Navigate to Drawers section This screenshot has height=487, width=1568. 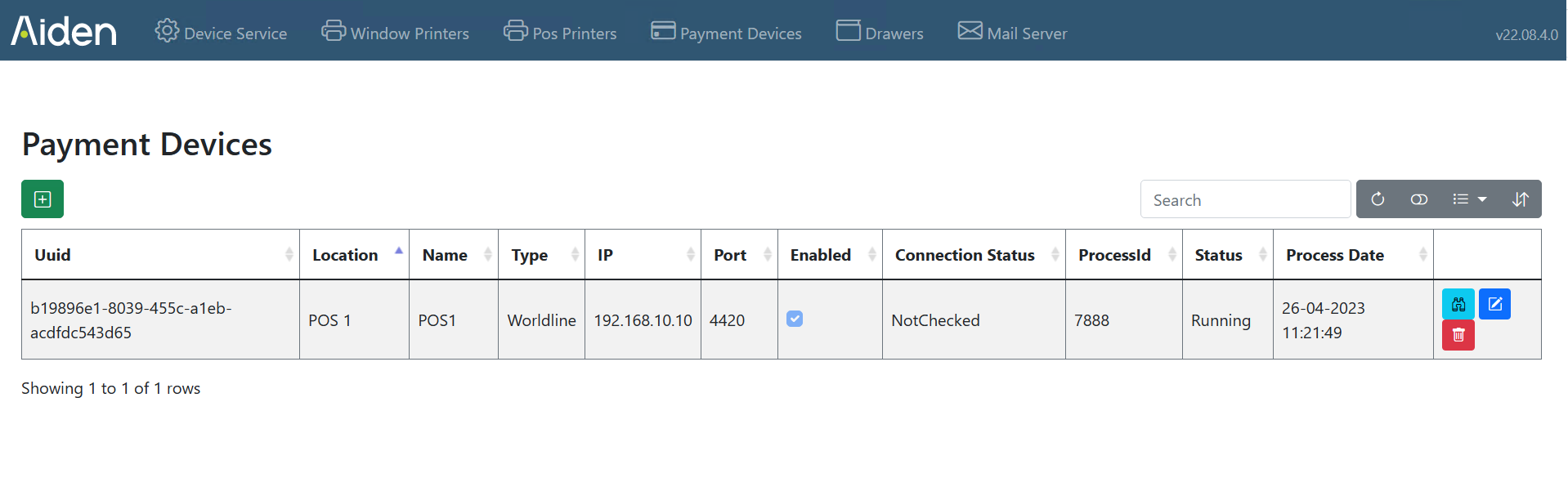point(880,32)
